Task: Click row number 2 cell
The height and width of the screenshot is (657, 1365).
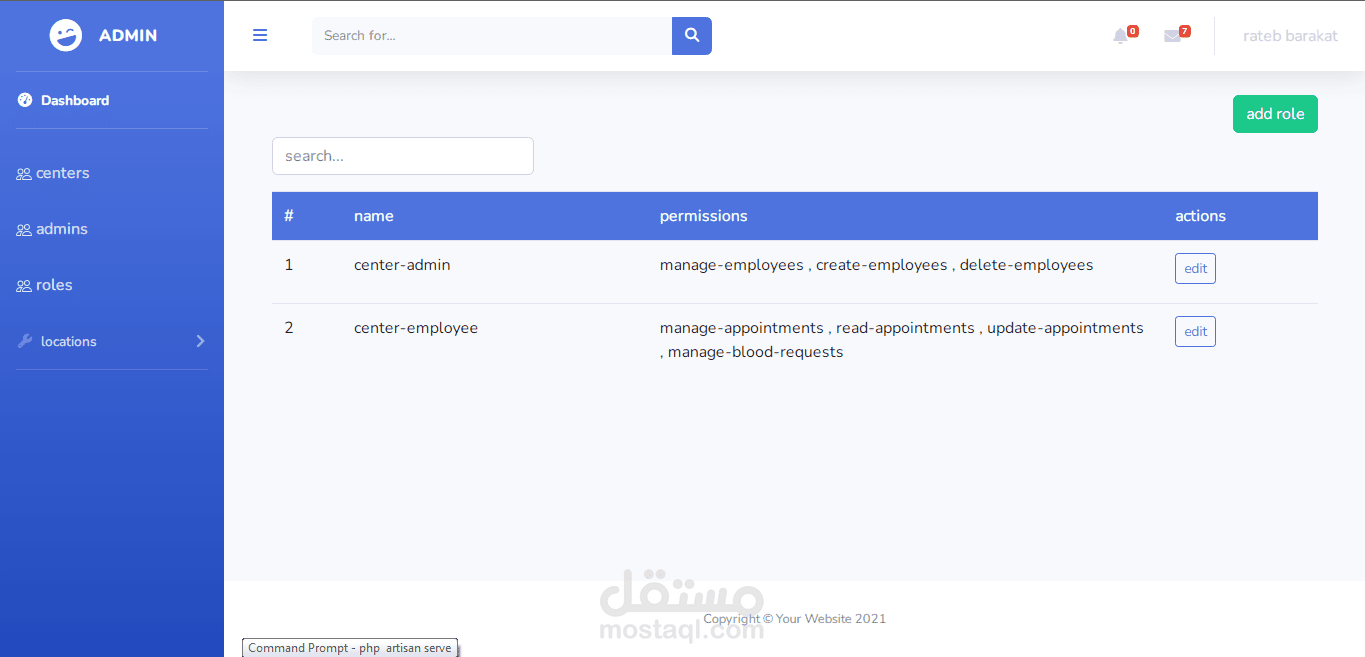Action: 289,328
